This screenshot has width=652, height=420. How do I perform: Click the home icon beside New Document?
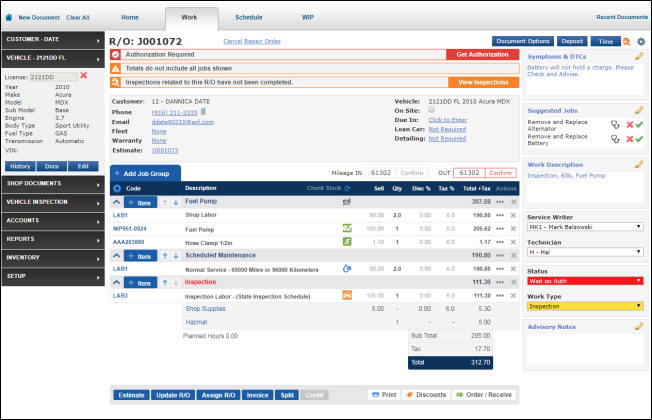9,17
